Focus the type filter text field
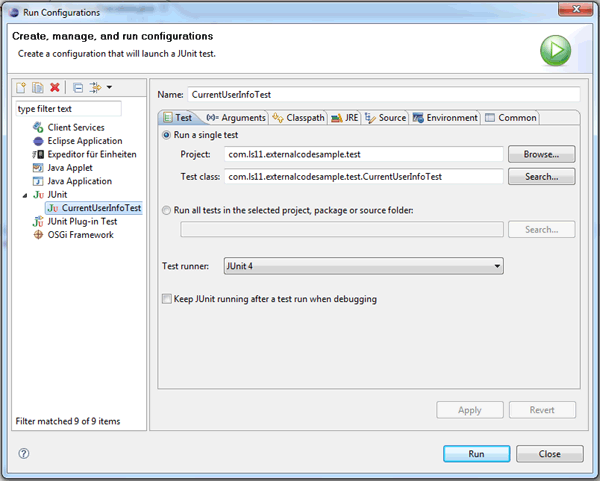 tap(69, 109)
